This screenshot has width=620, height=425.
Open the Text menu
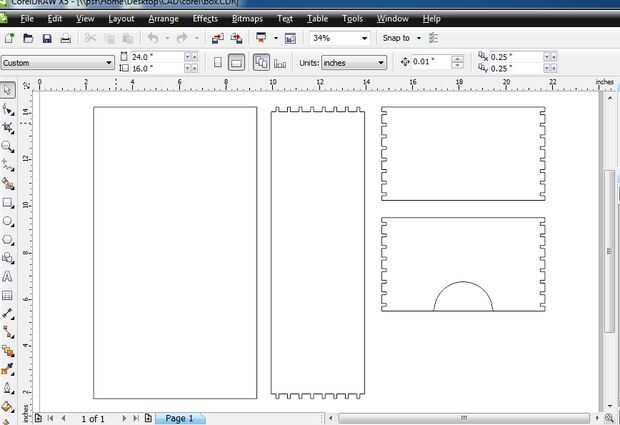coord(285,19)
